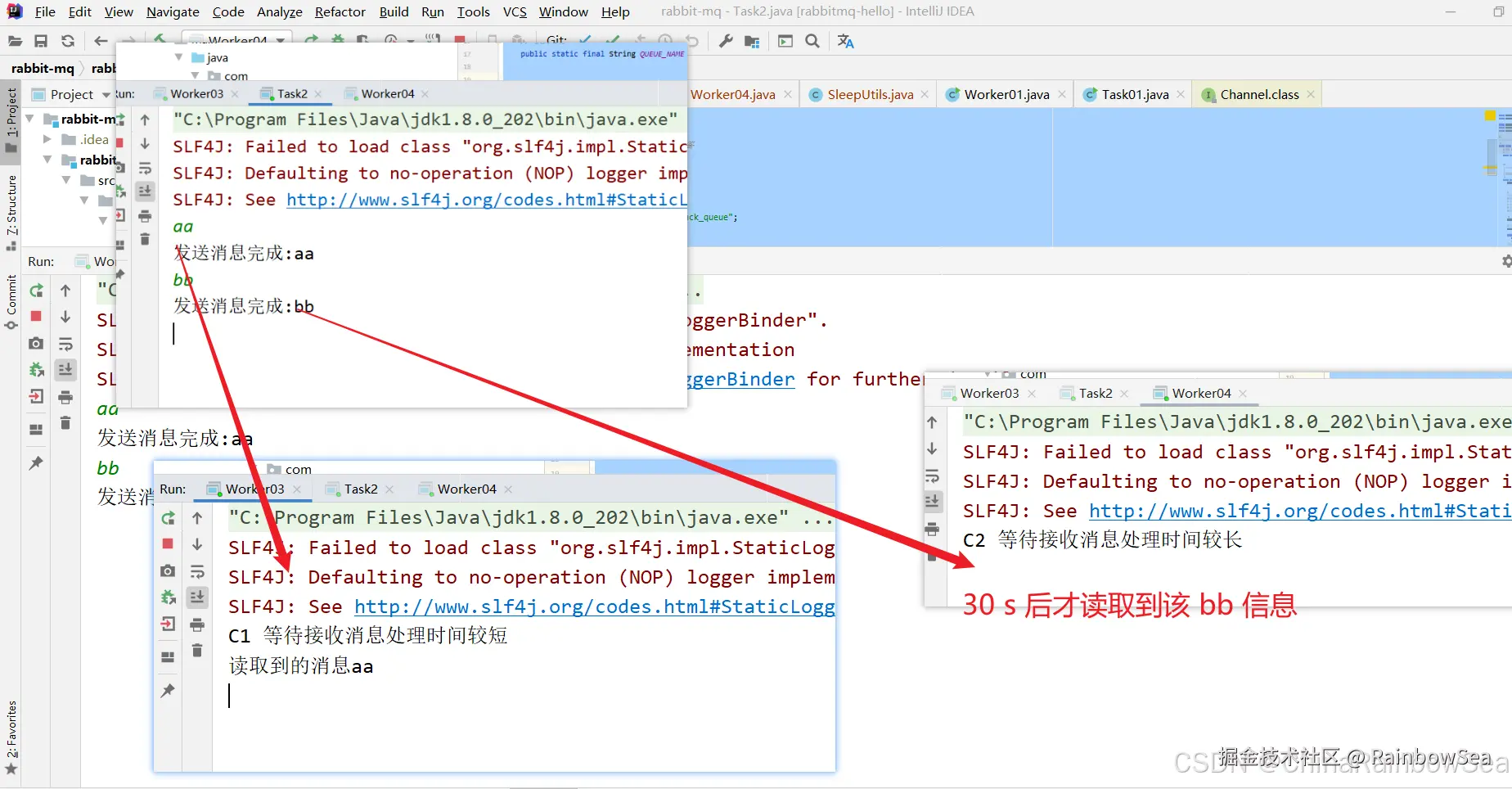
Task: Toggle Pin Tab in the Worker03 Run window
Action: [x=168, y=691]
